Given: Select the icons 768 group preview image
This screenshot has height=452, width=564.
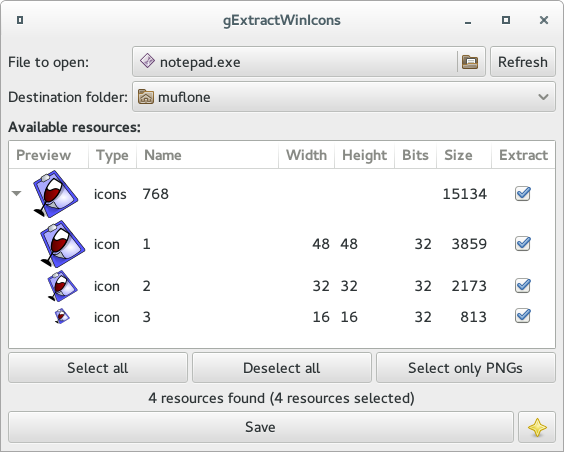Looking at the screenshot, I should (55, 194).
